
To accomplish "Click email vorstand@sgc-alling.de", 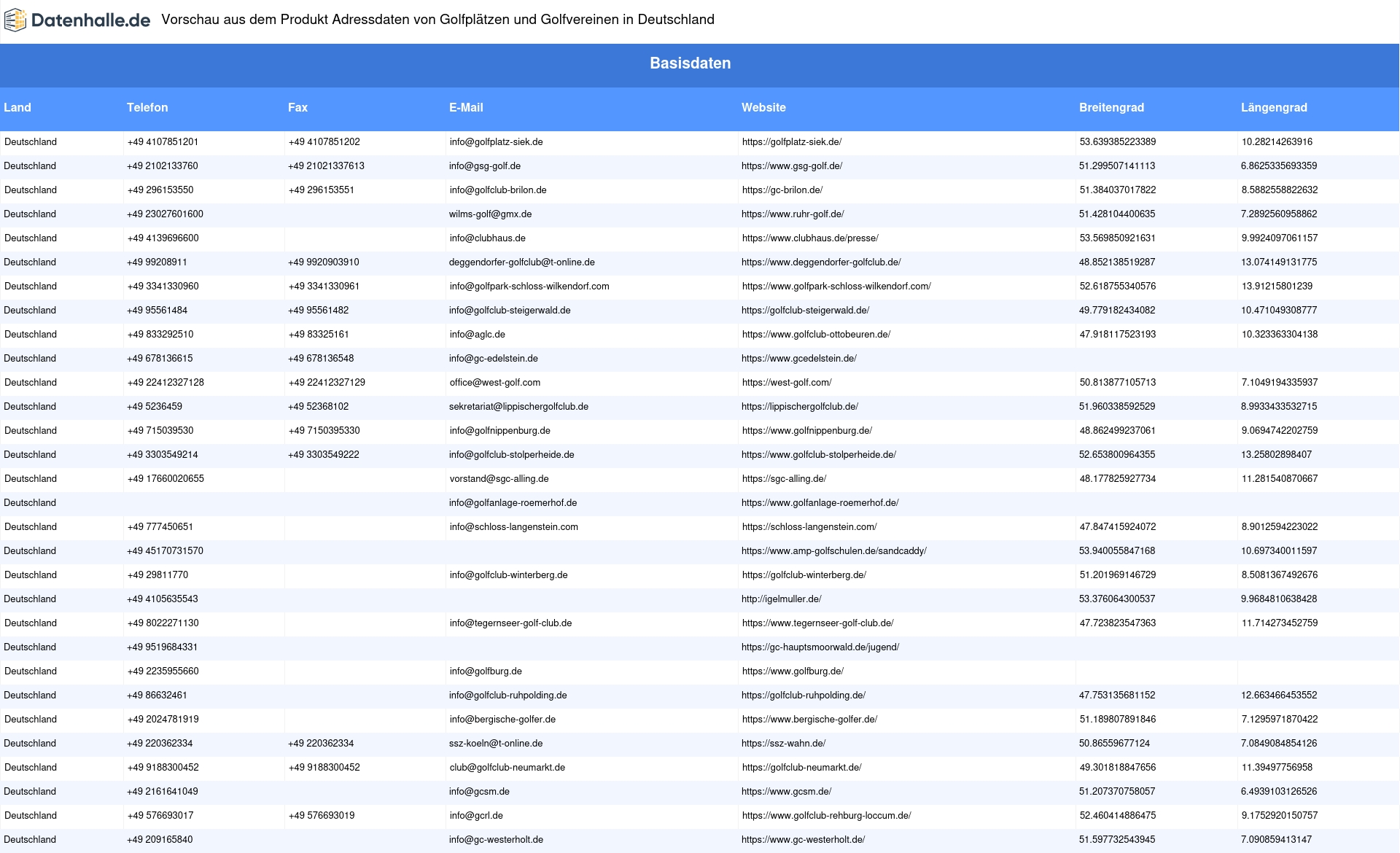I will pos(499,479).
